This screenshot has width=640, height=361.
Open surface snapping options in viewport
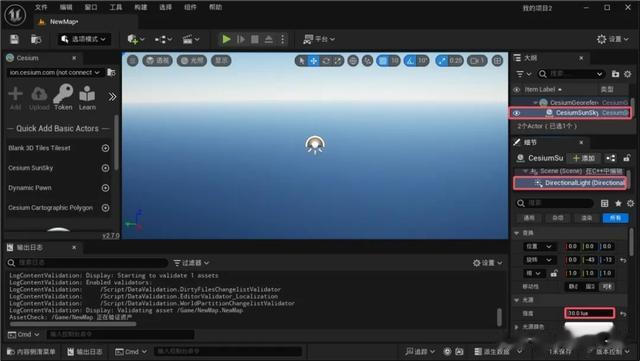pyautogui.click(x=368, y=61)
